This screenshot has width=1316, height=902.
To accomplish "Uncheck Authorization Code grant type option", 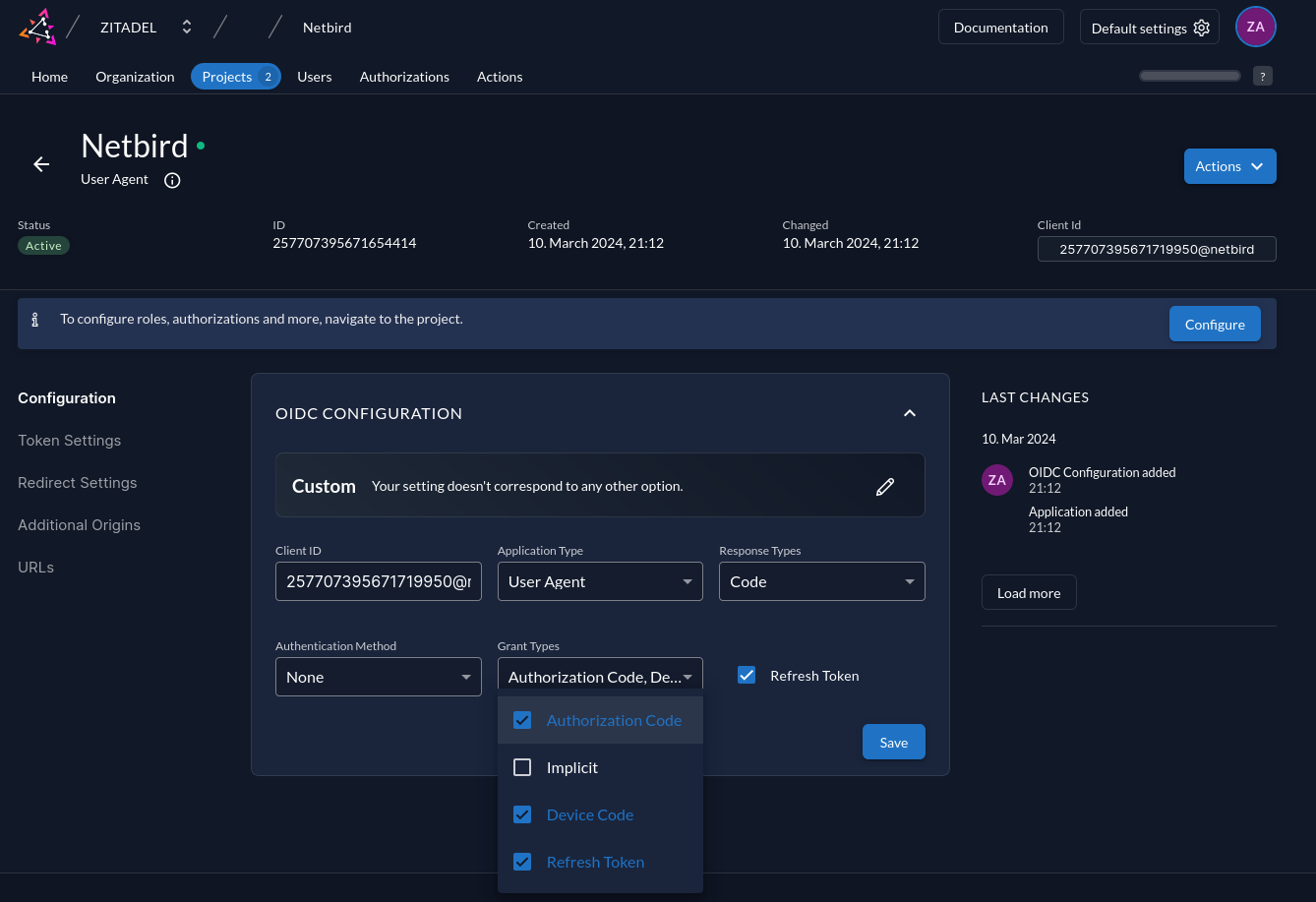I will coord(600,720).
